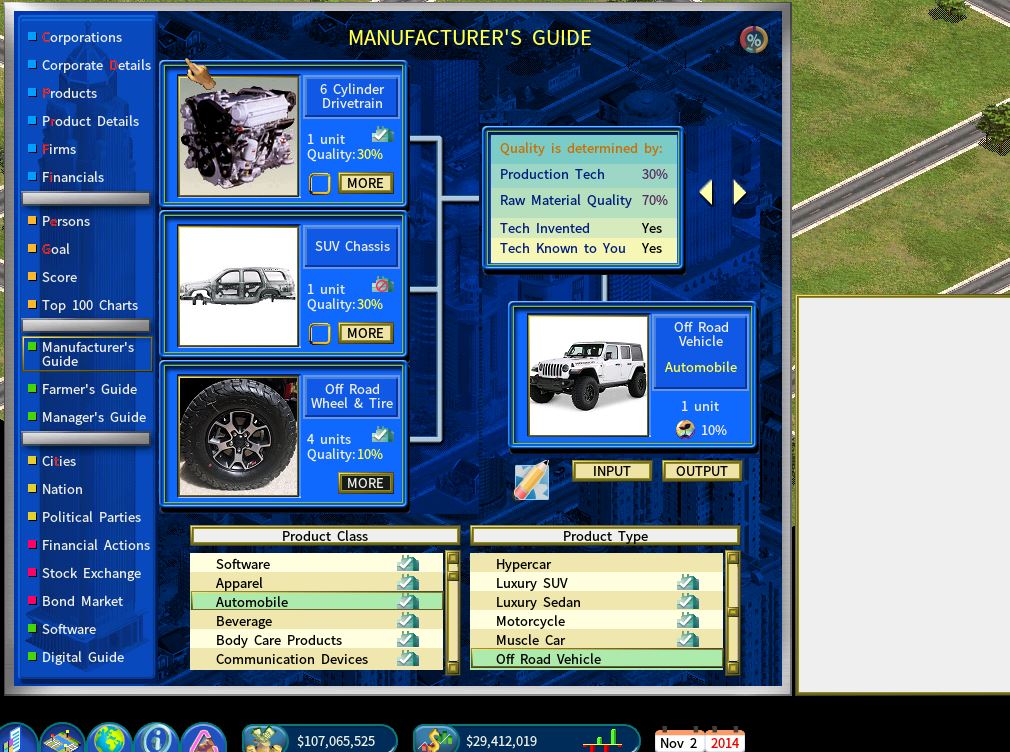
Task: Click Product Class list scroll up arrow
Action: click(x=453, y=558)
